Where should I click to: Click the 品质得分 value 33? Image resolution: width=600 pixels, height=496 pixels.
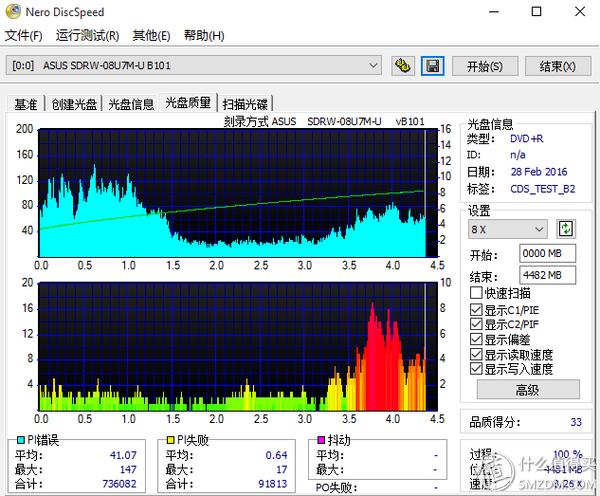click(576, 422)
